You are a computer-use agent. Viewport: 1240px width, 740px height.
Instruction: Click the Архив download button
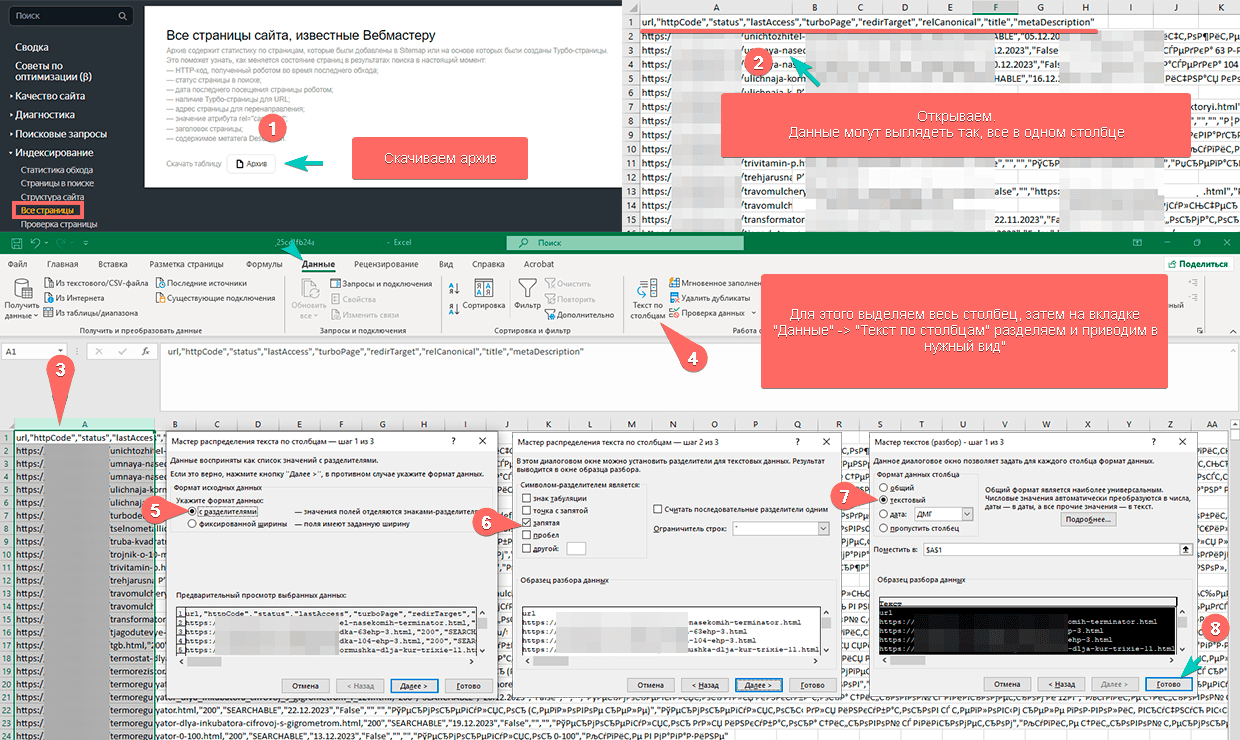251,164
